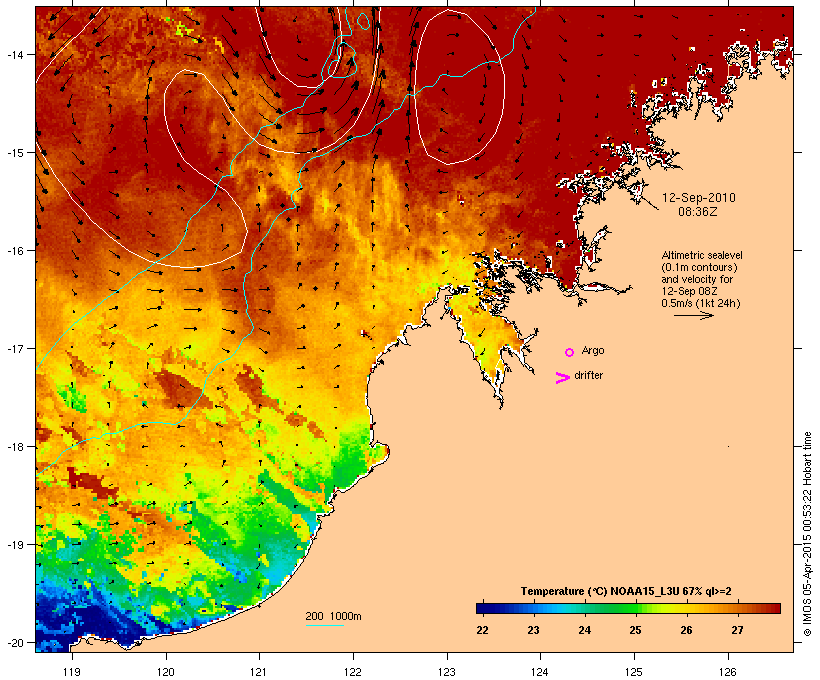Click the 'drifter' legend label

pyautogui.click(x=588, y=375)
